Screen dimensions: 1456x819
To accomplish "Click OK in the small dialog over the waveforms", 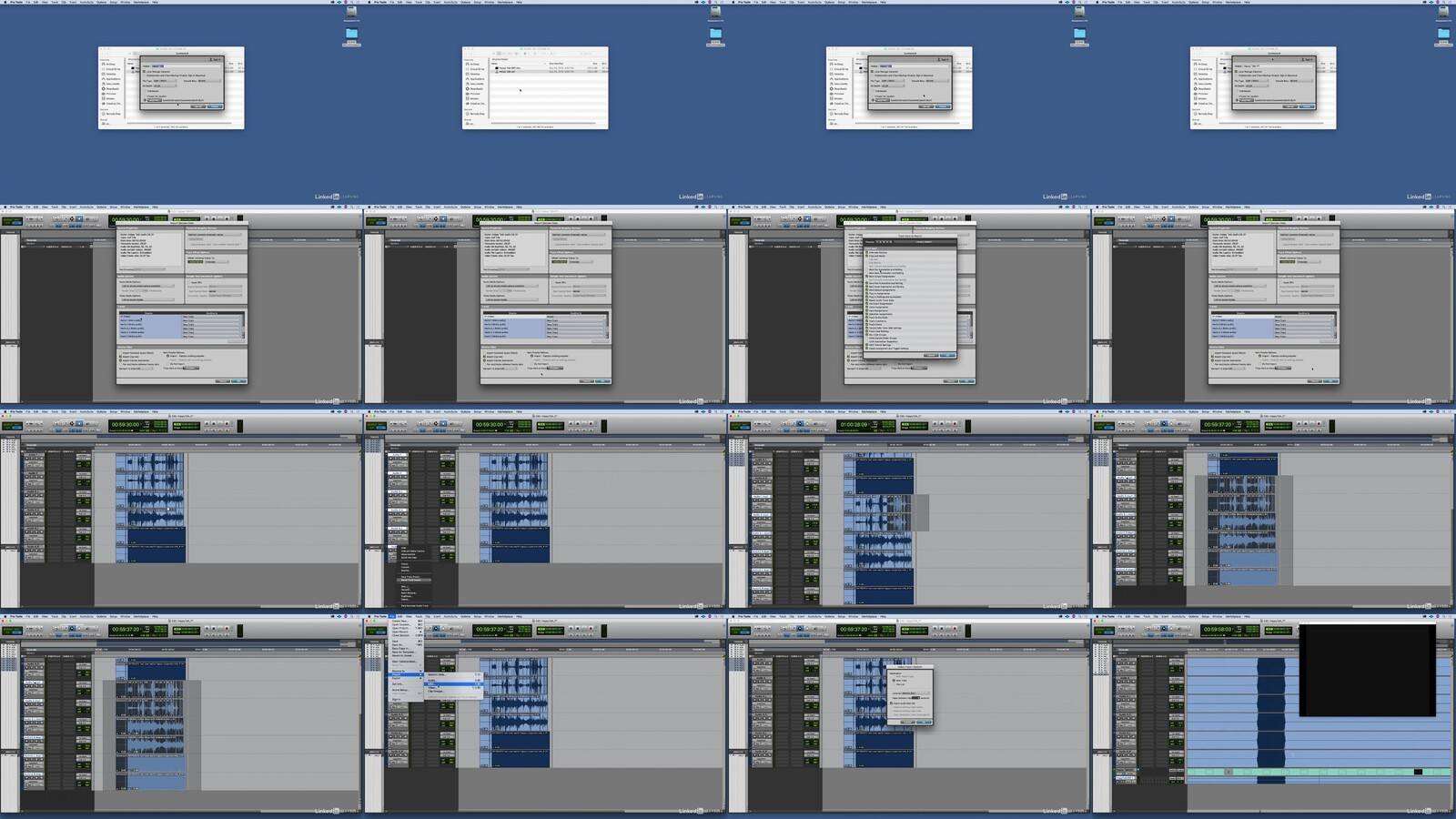I will (924, 722).
